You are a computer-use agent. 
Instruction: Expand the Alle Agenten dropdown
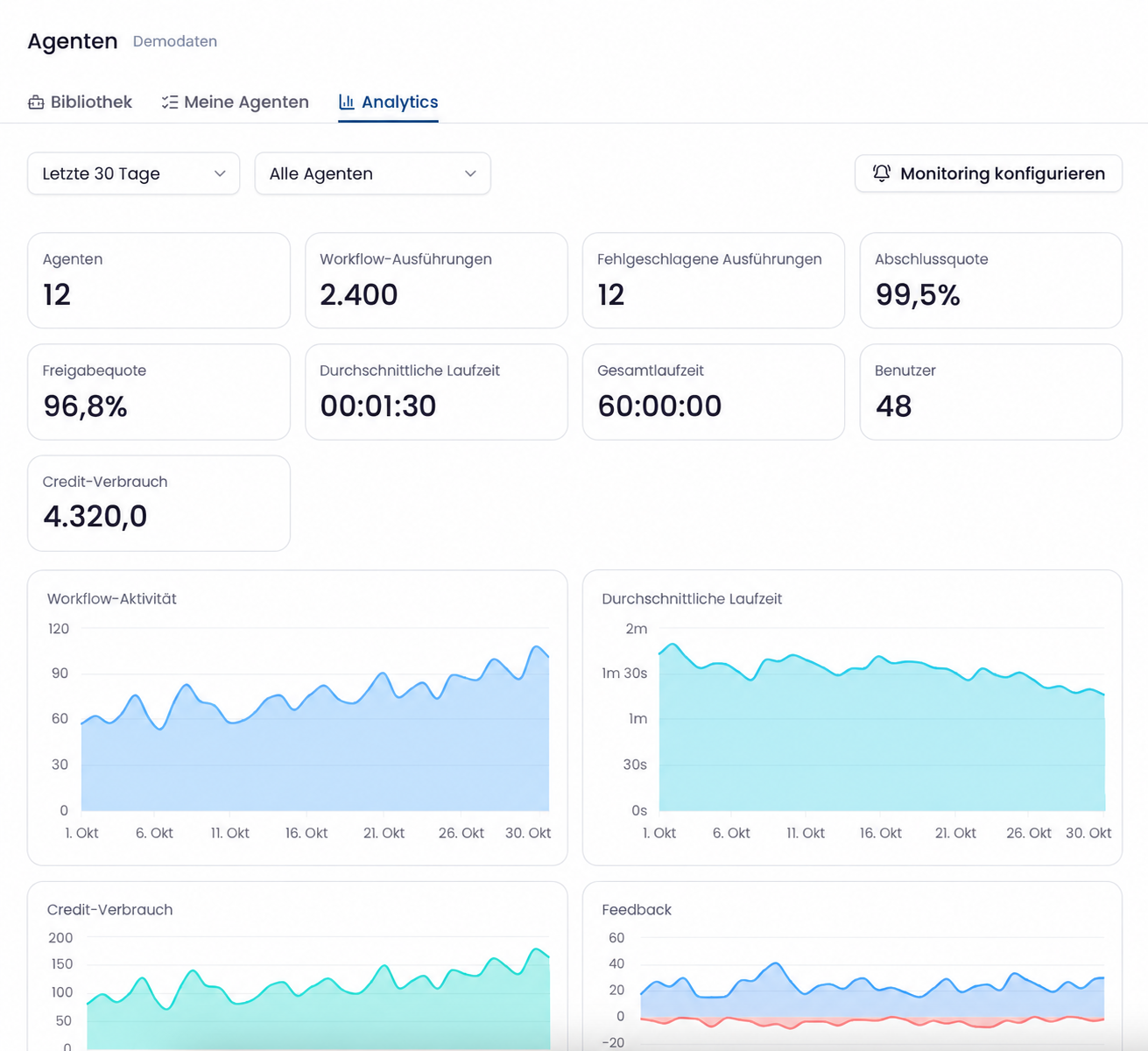click(372, 173)
